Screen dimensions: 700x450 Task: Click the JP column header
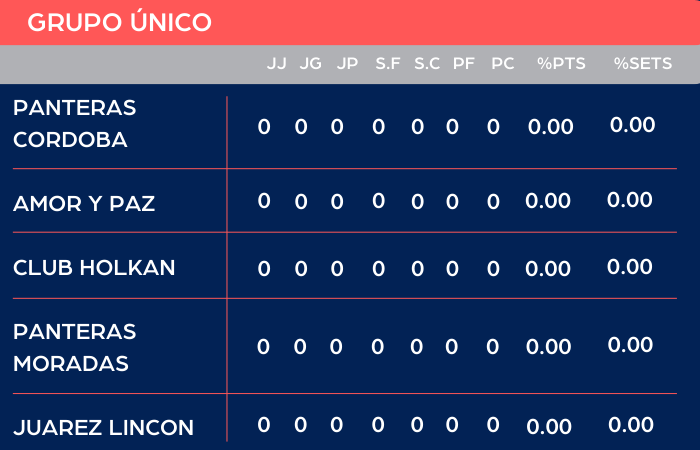point(347,64)
